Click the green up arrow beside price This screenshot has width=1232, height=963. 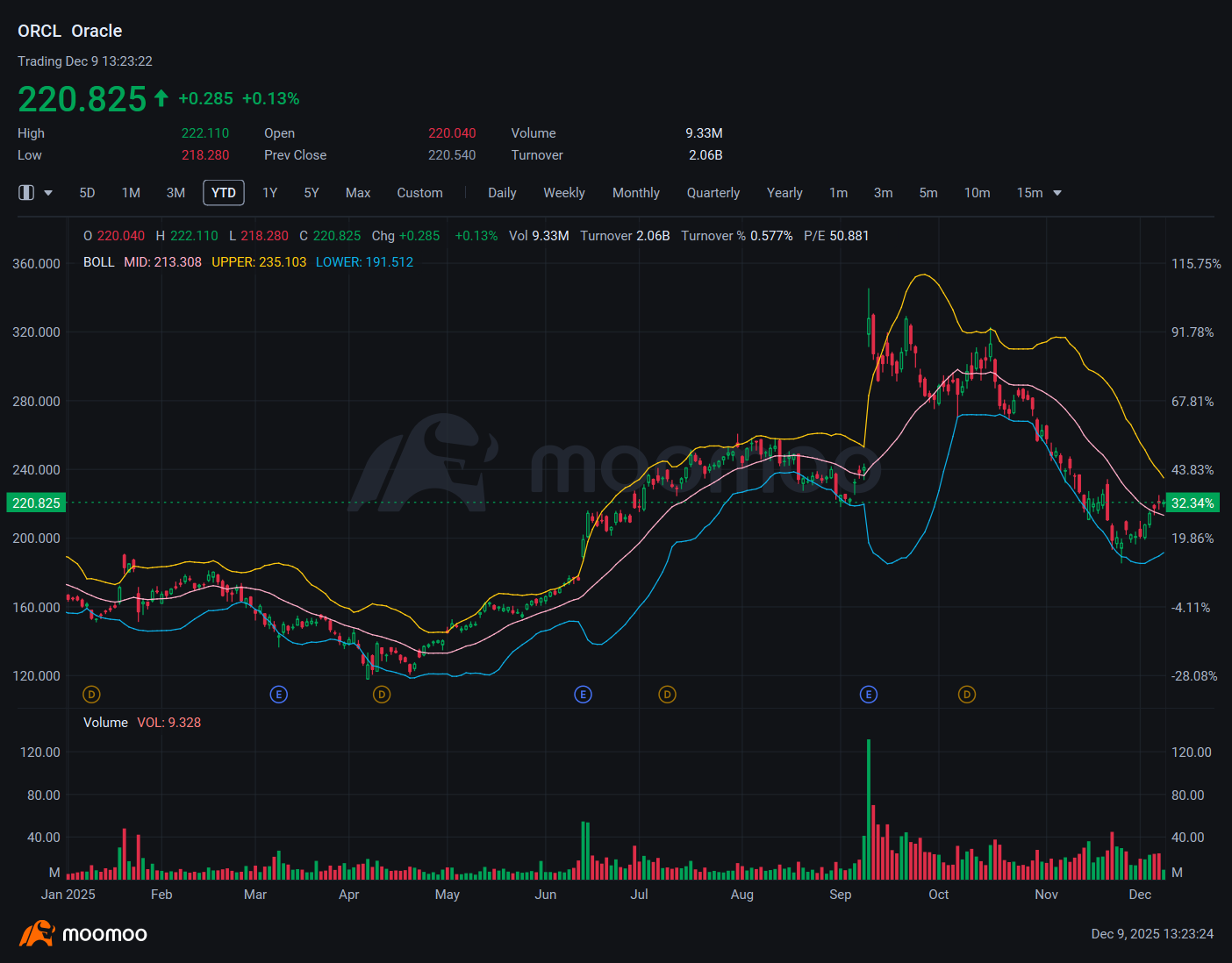(x=161, y=98)
